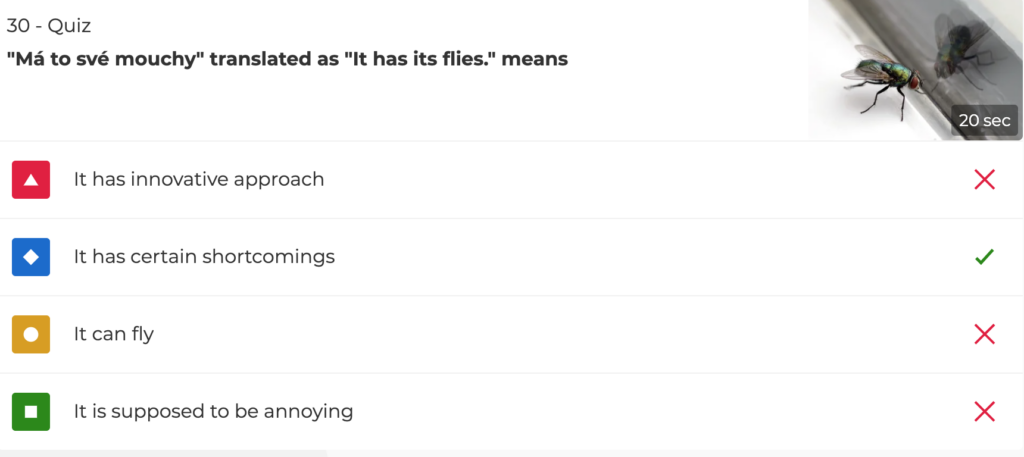Select answer text It has innovative approach

[199, 180]
